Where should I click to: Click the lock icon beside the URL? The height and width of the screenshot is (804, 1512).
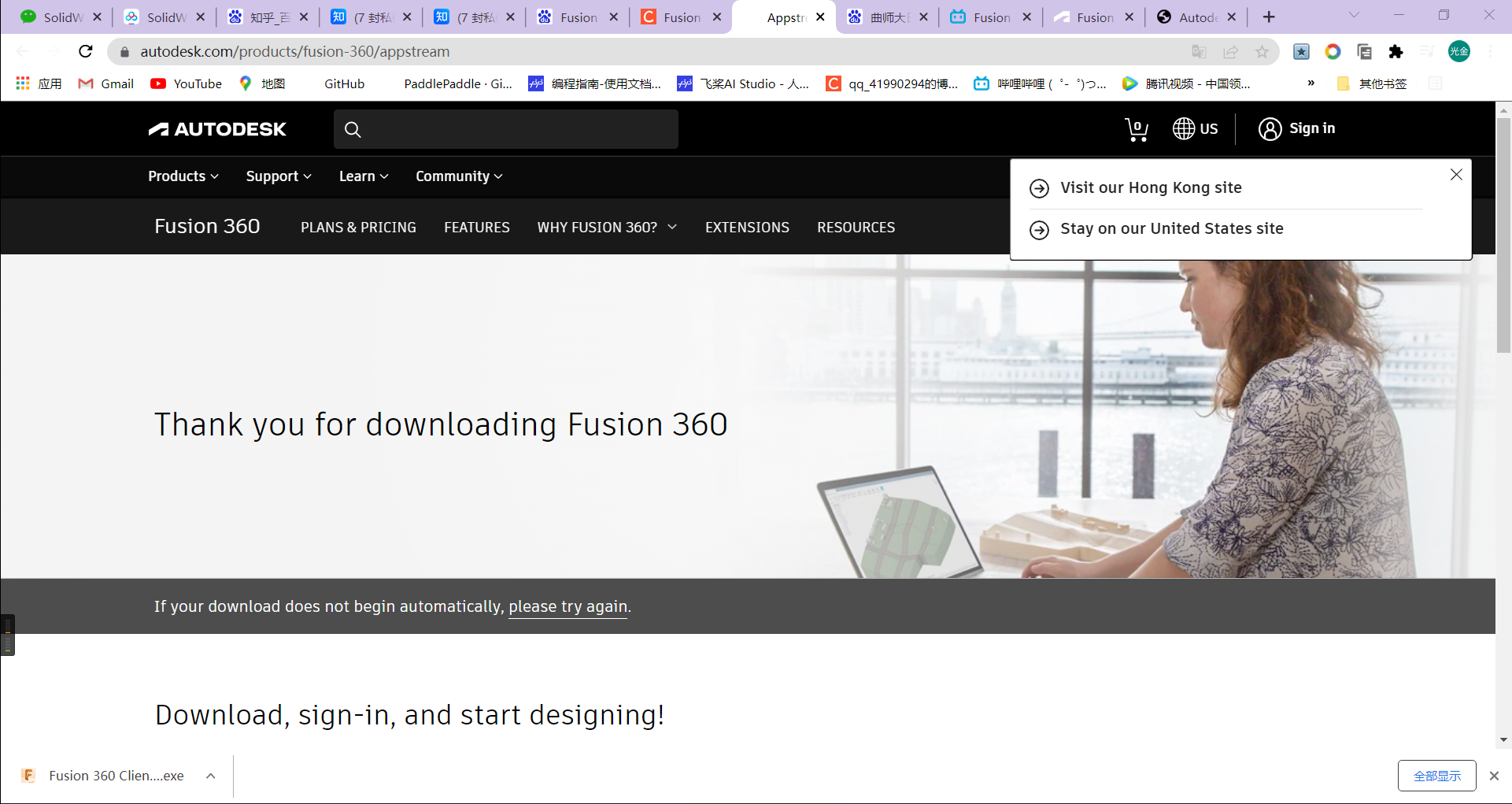tap(124, 51)
